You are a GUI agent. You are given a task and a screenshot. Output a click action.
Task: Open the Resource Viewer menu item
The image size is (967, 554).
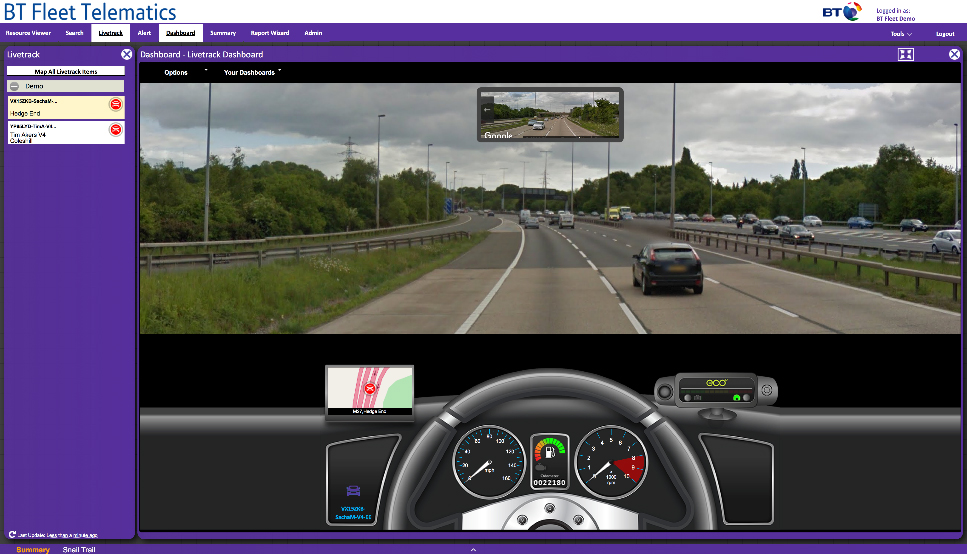tap(28, 33)
